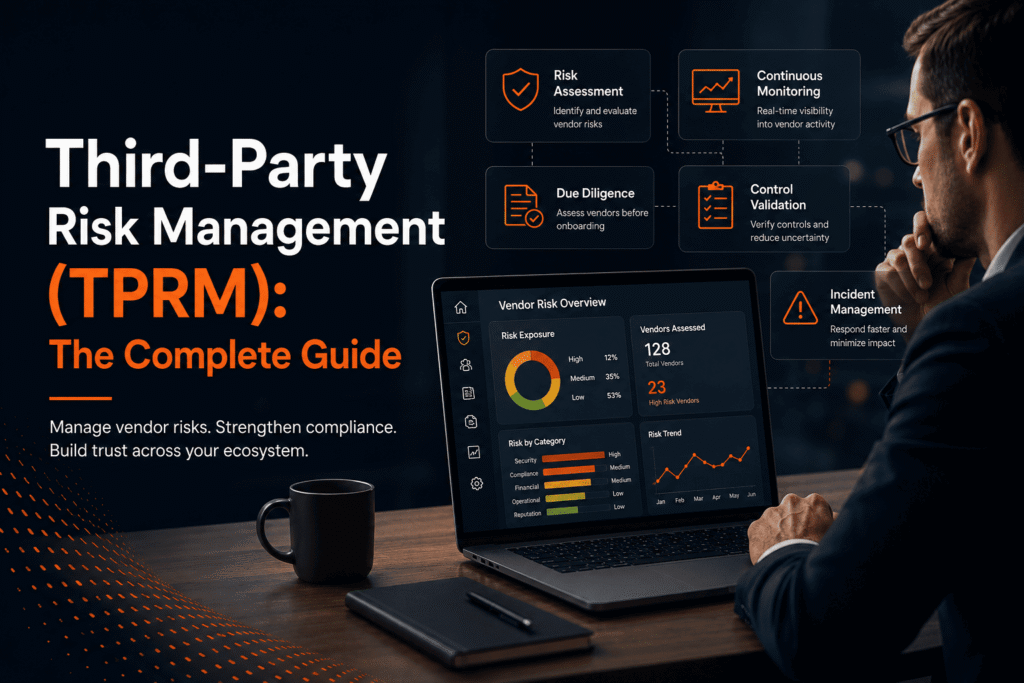1024x683 pixels.
Task: Click the Risk Trend line chart
Action: point(702,464)
